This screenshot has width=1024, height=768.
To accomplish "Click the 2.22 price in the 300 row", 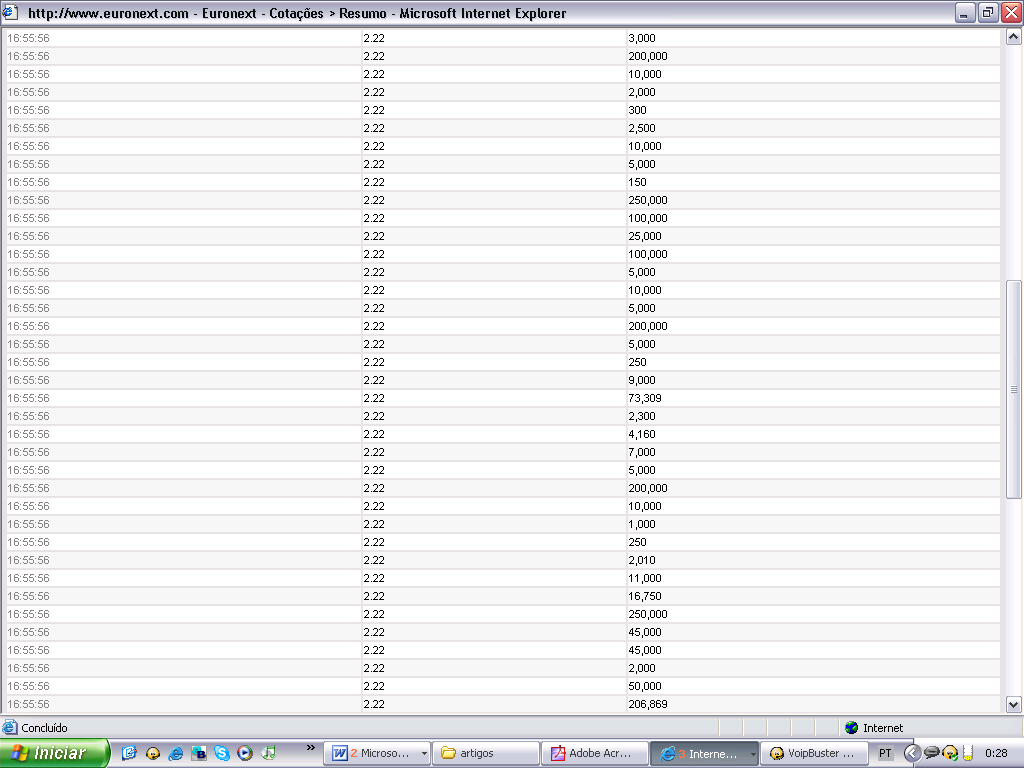I will (374, 110).
